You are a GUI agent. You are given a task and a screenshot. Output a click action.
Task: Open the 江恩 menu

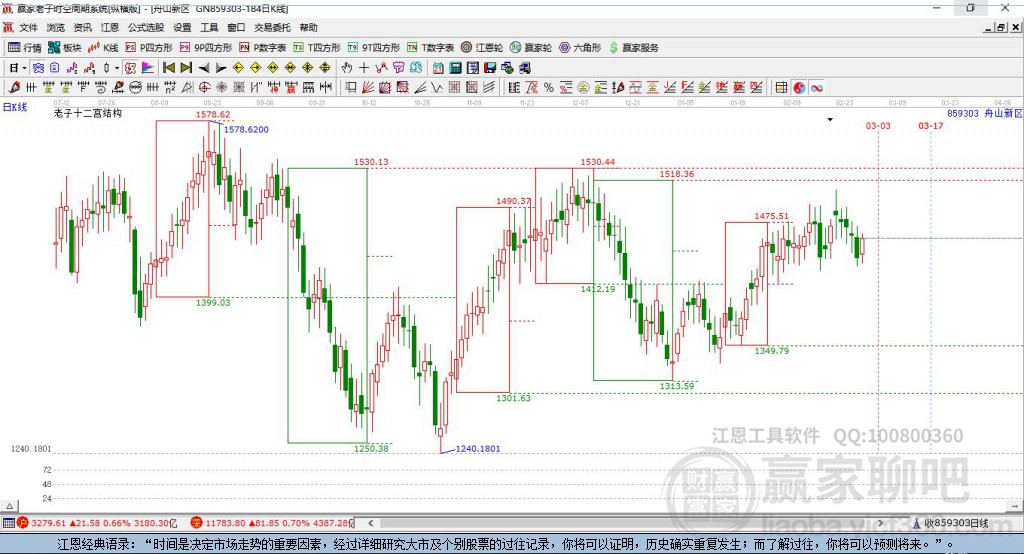110,27
